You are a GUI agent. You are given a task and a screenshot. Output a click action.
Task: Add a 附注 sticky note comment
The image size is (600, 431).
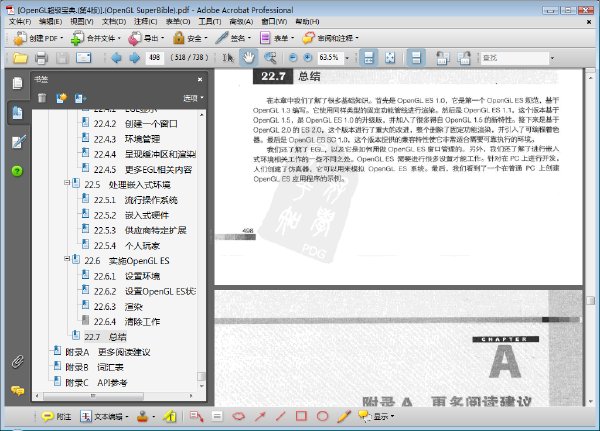pyautogui.click(x=56, y=416)
